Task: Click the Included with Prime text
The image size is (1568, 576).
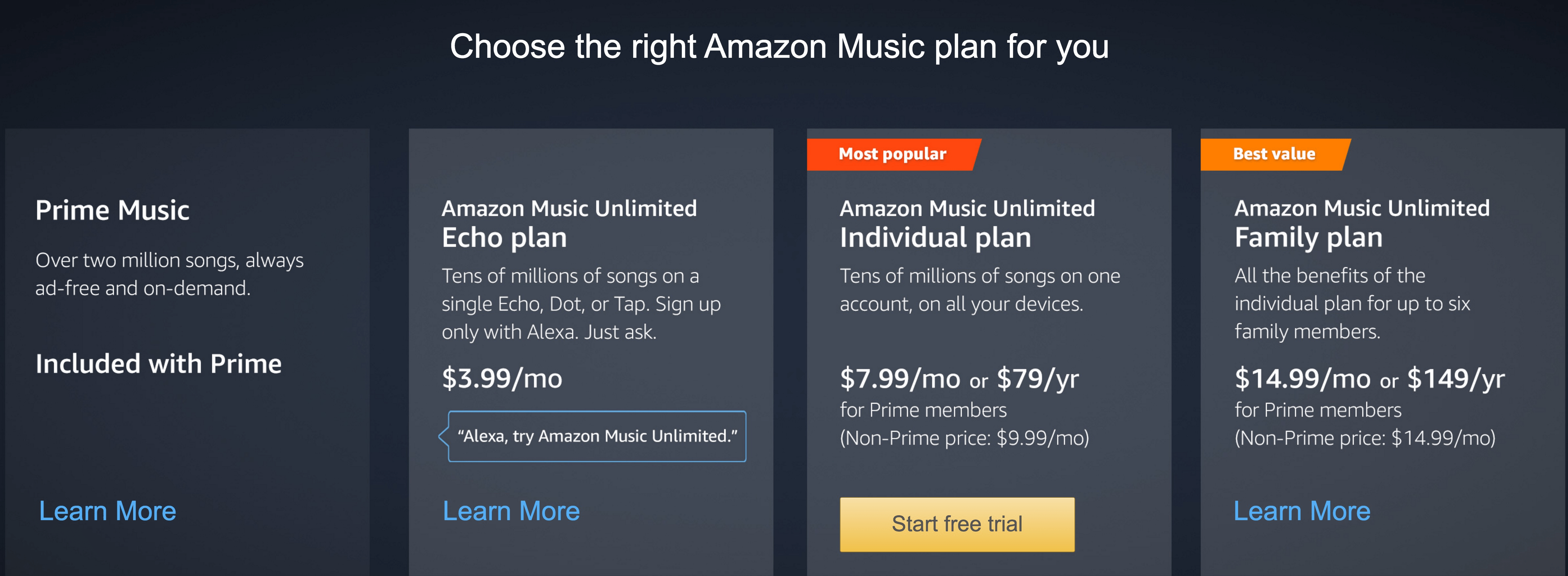Action: [x=158, y=364]
